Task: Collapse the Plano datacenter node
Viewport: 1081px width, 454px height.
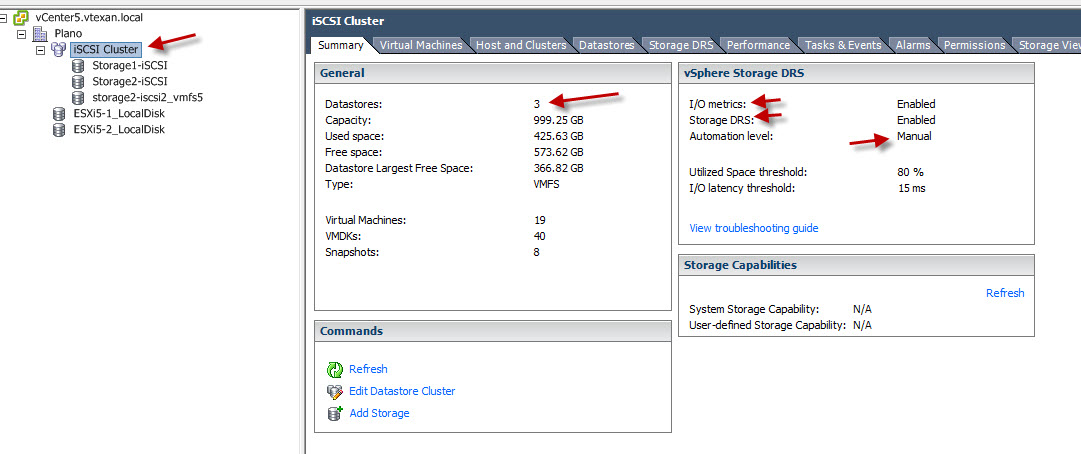Action: 21,34
